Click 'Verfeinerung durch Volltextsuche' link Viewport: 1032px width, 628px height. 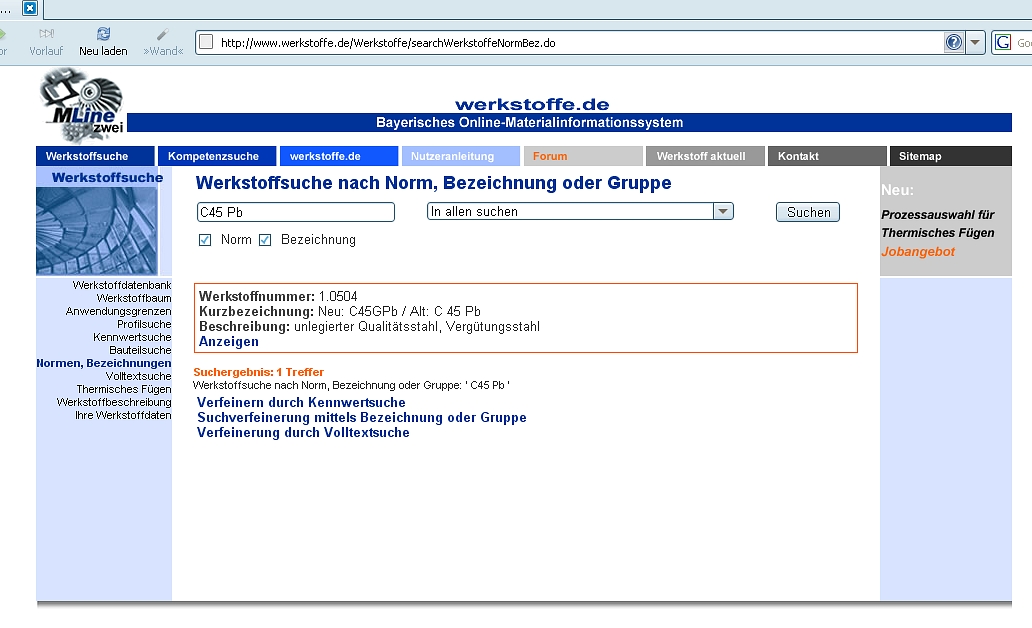tap(303, 432)
